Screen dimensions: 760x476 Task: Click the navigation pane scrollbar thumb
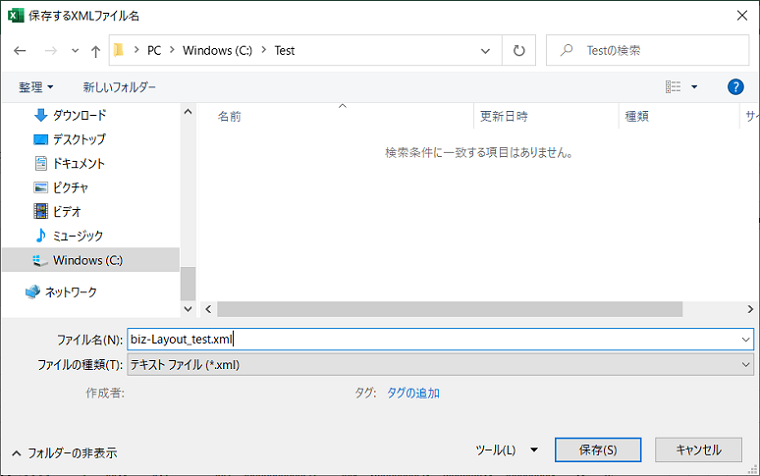[x=188, y=284]
